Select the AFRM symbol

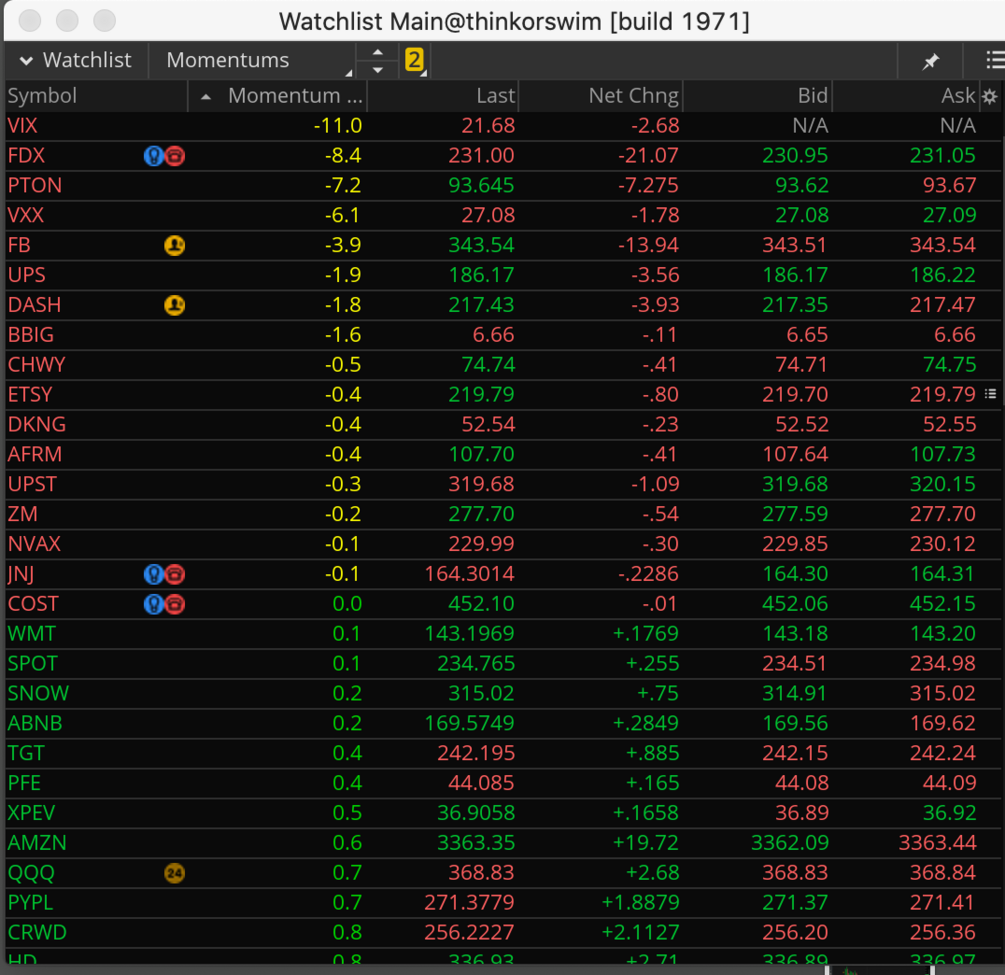pos(35,454)
